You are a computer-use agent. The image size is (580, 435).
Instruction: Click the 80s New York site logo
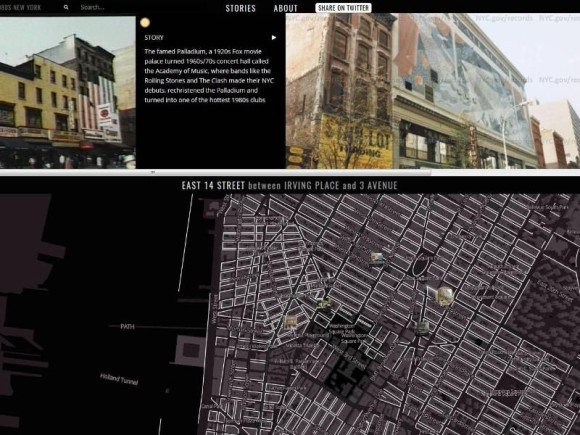click(21, 7)
